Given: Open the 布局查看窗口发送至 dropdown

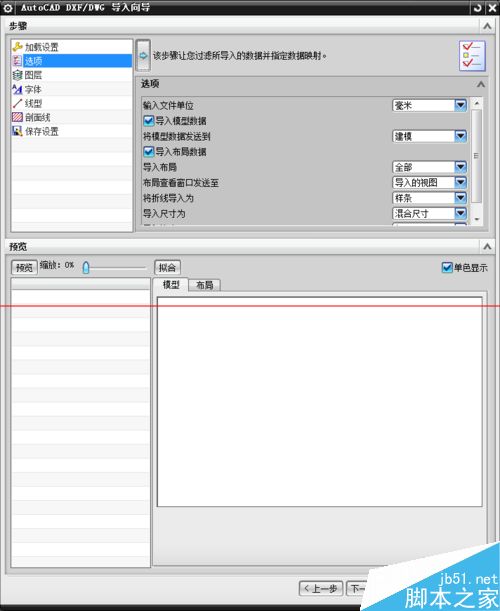Looking at the screenshot, I should (x=429, y=182).
